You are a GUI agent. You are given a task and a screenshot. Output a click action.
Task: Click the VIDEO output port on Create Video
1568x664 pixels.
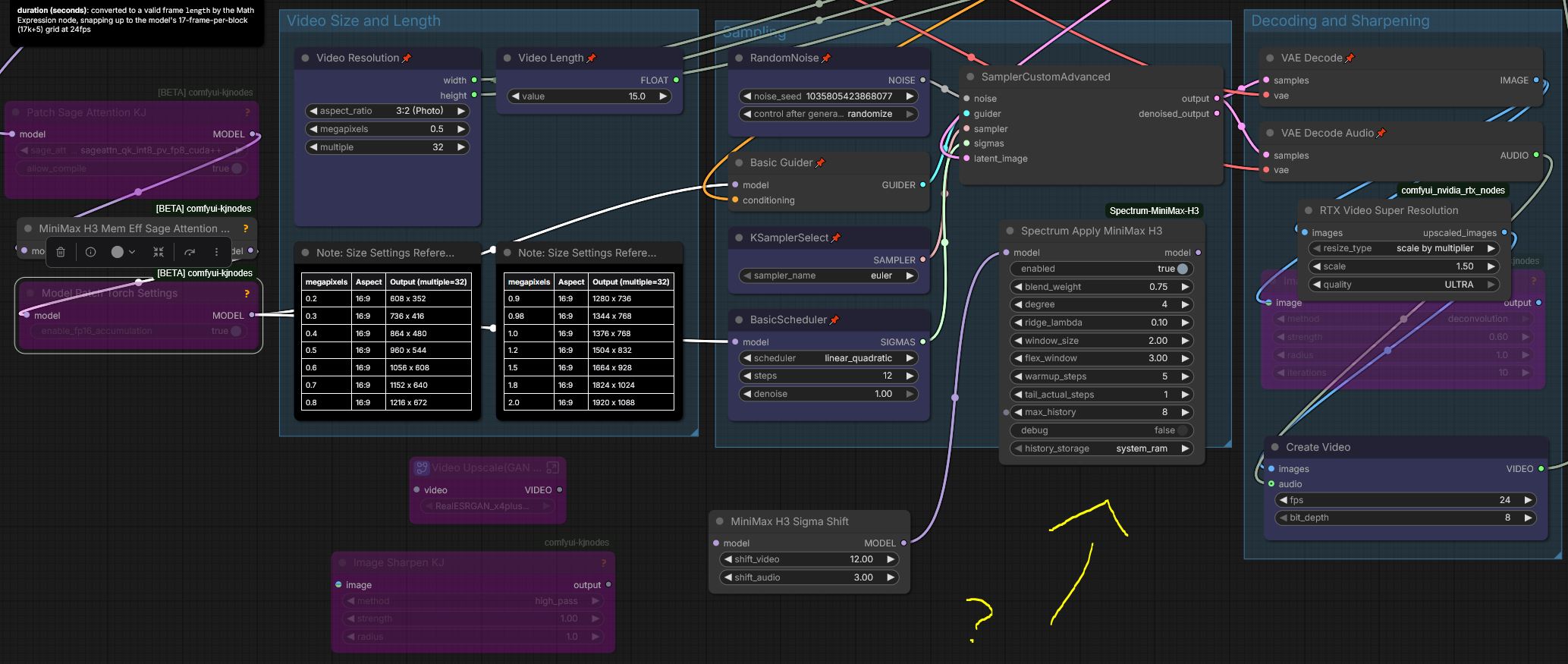click(1541, 469)
